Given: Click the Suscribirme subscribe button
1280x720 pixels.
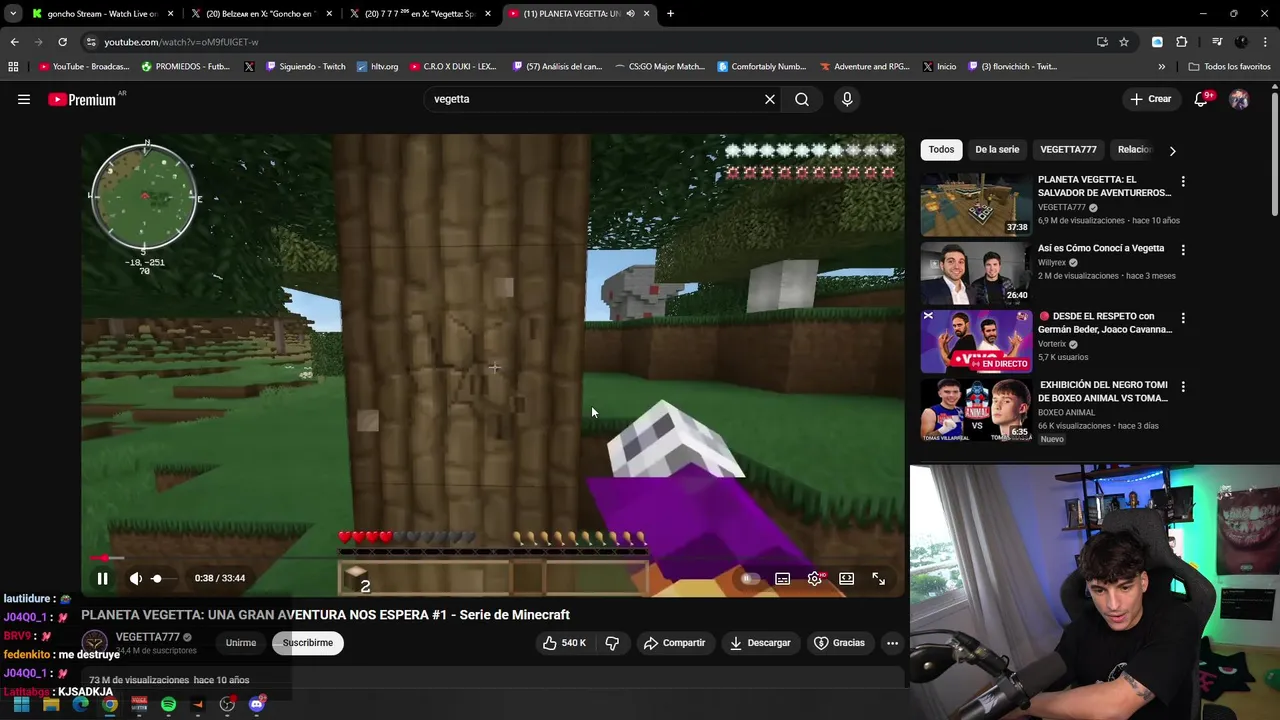Looking at the screenshot, I should [308, 643].
